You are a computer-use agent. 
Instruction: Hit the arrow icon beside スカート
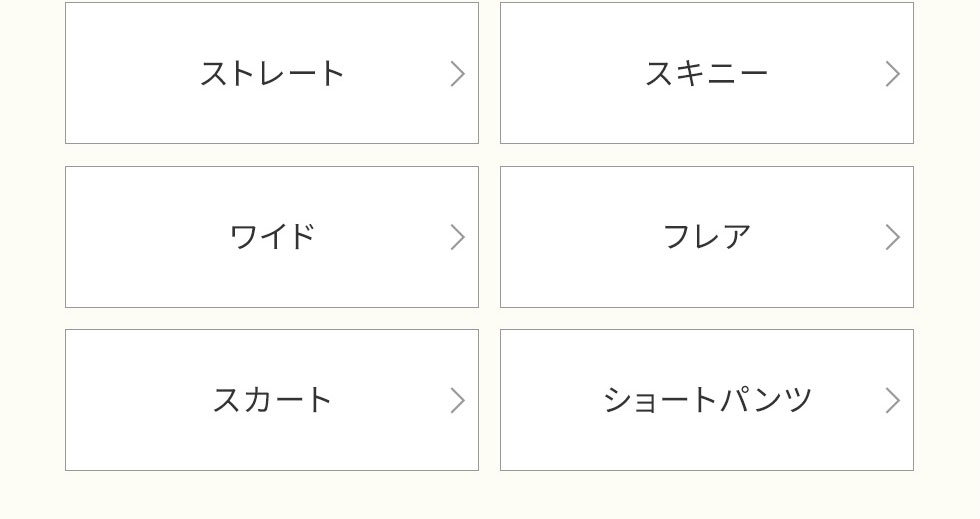pyautogui.click(x=457, y=401)
